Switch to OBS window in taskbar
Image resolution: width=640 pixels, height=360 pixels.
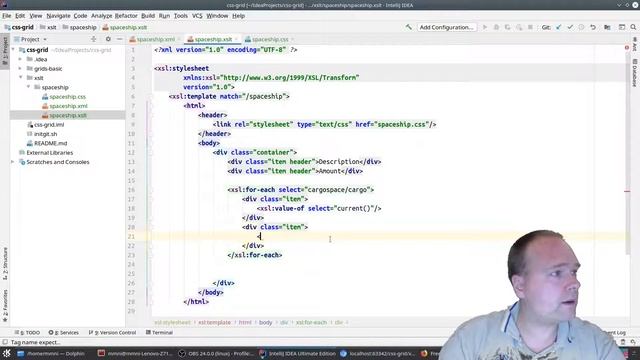[216, 353]
